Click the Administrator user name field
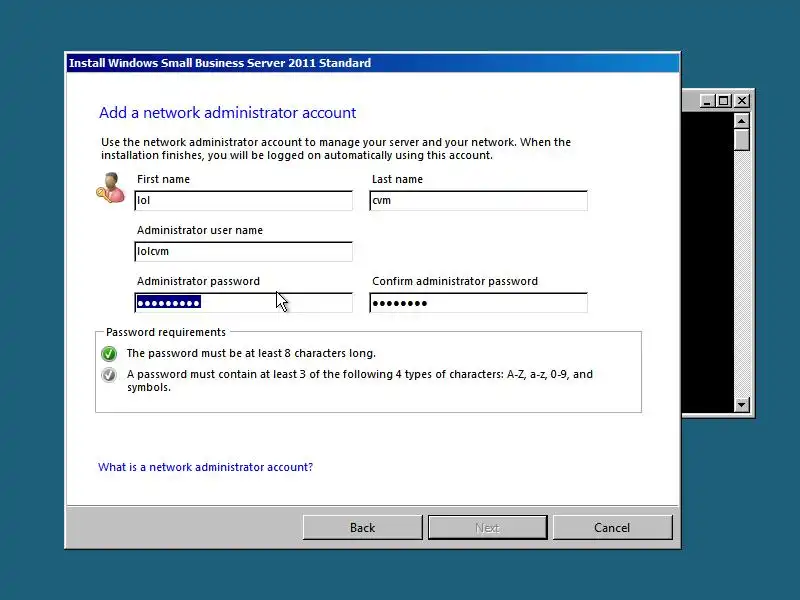This screenshot has width=800, height=600. [x=243, y=252]
